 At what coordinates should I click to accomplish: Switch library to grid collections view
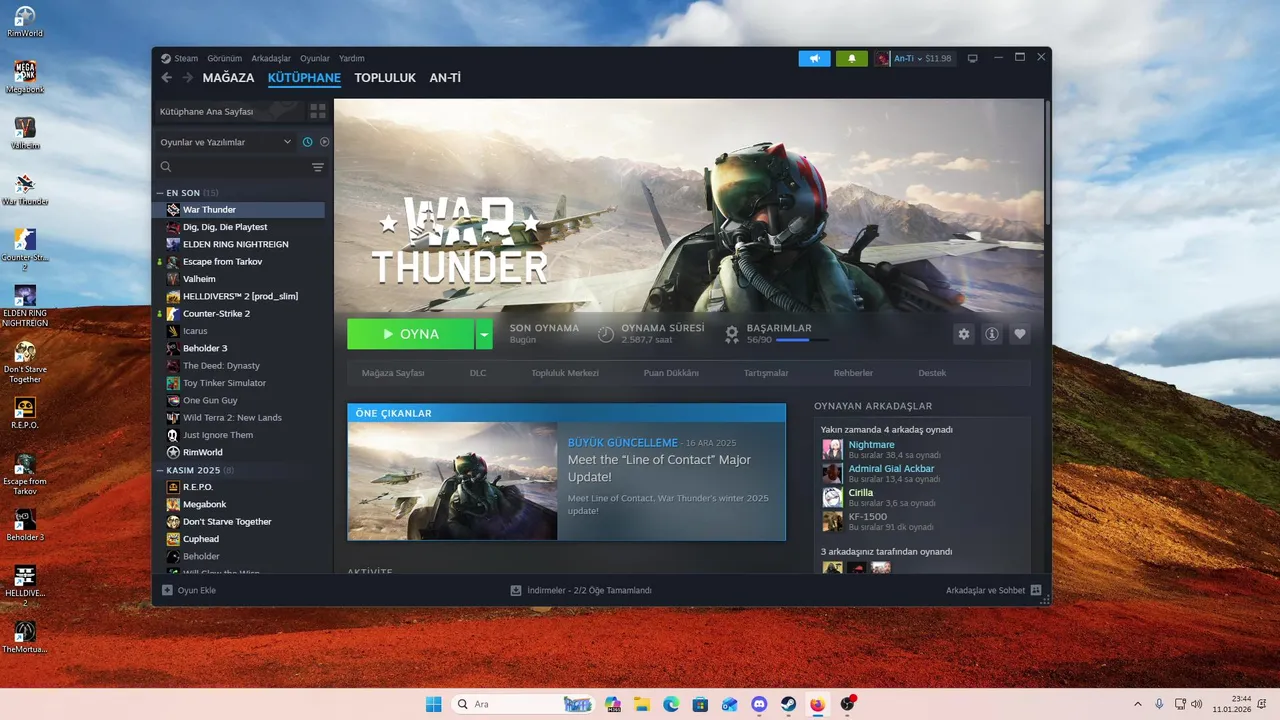tap(318, 111)
